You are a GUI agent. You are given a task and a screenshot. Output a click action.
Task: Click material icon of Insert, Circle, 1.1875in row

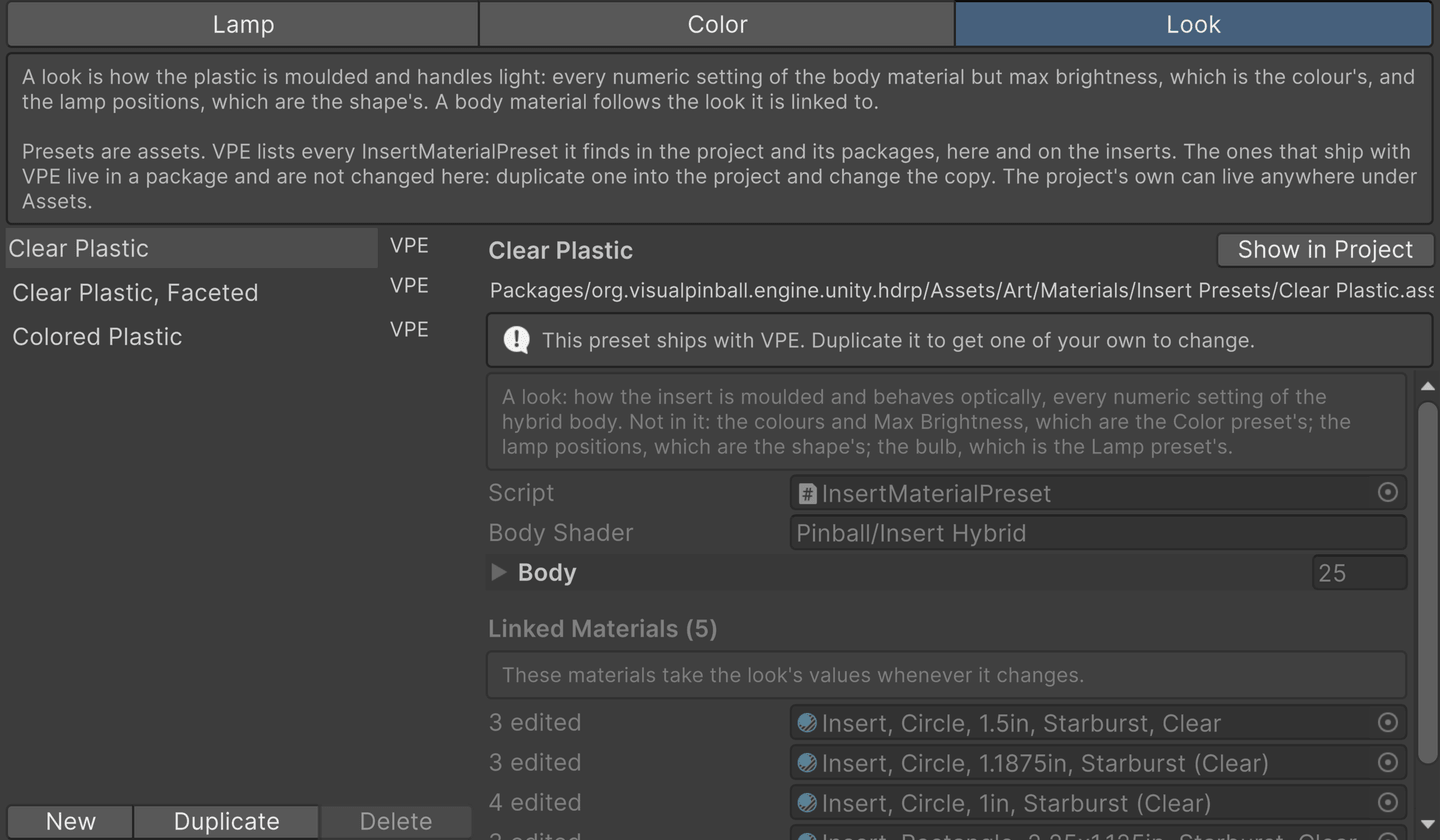(x=807, y=763)
